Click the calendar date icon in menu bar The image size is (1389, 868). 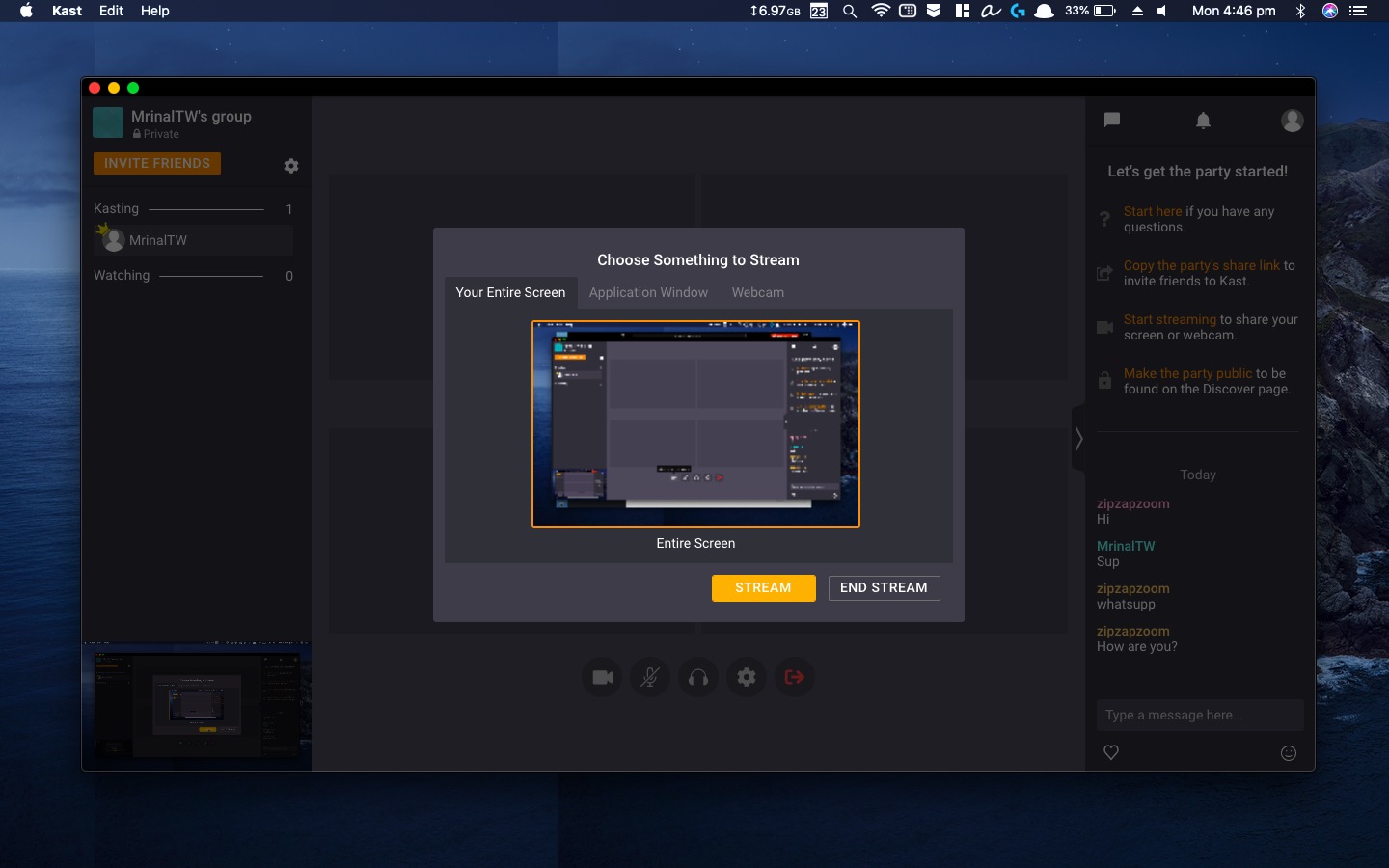[819, 11]
